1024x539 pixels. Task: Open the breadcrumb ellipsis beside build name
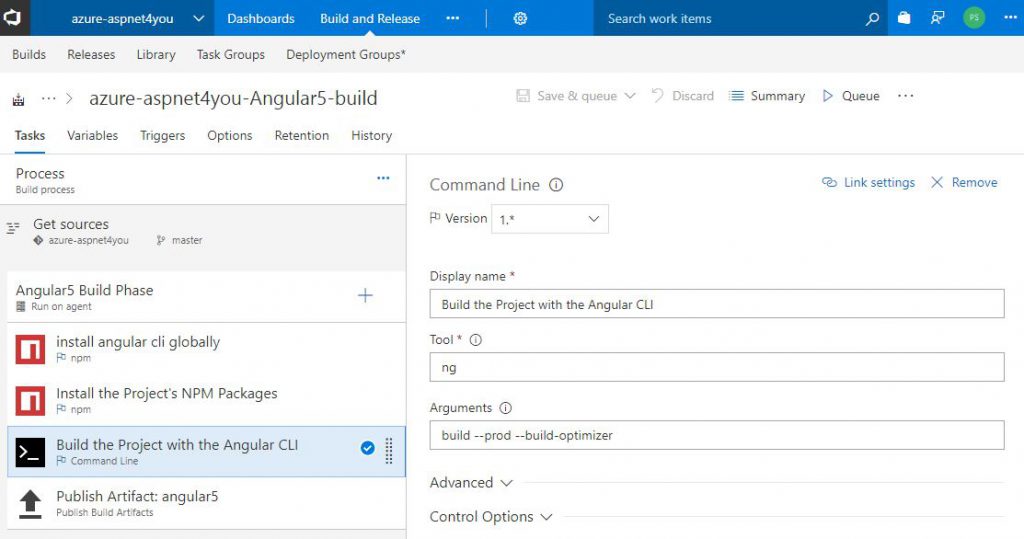48,99
